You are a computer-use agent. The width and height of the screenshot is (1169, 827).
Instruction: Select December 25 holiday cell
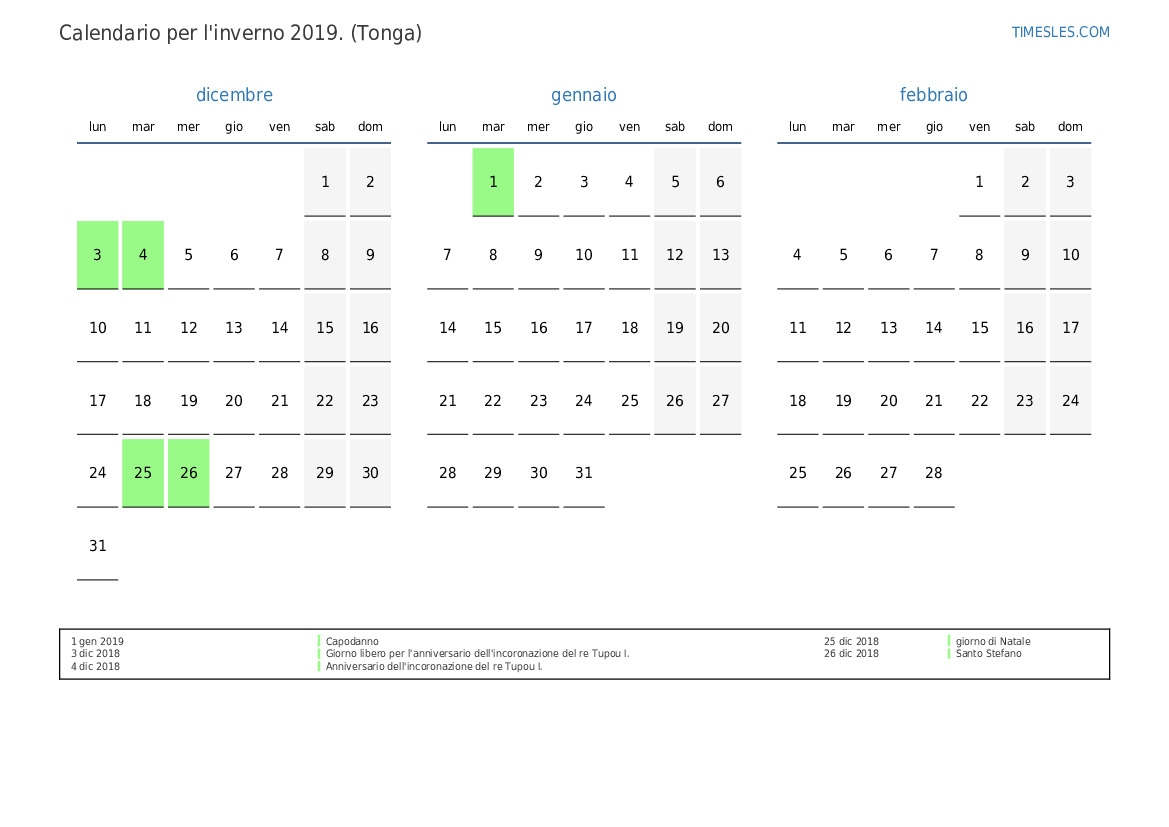coord(143,473)
